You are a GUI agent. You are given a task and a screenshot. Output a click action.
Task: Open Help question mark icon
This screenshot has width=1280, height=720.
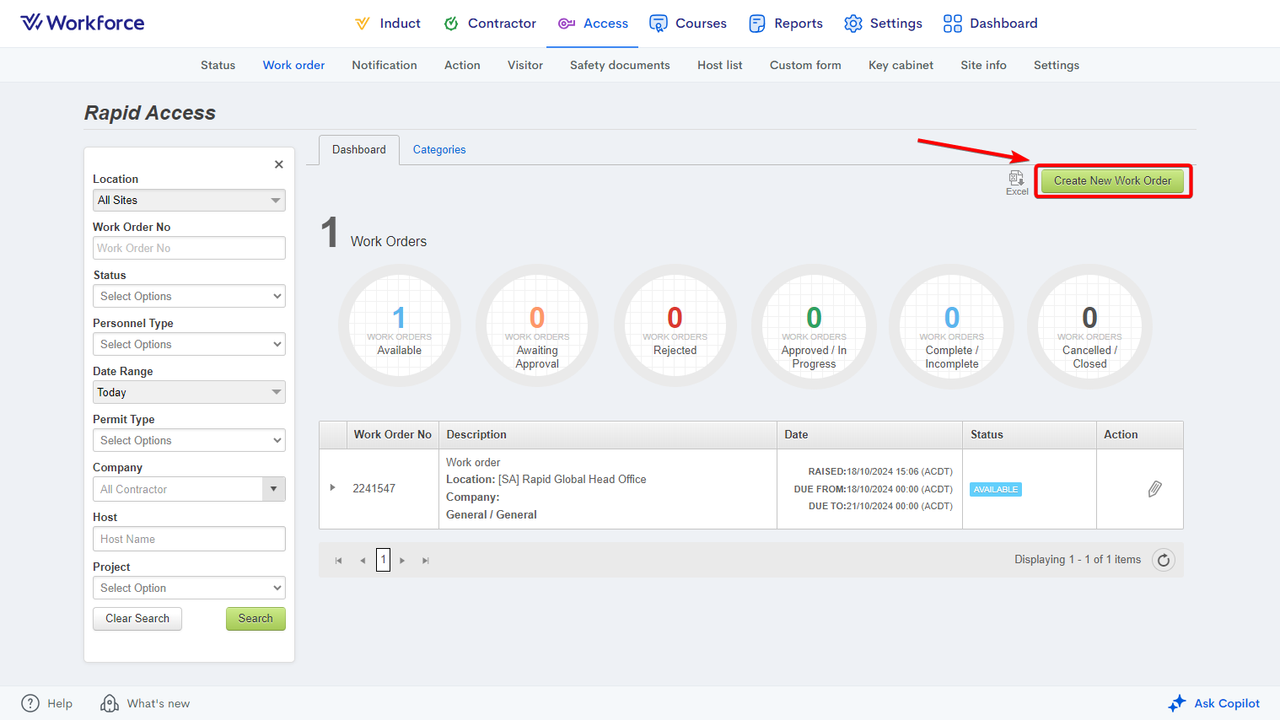click(31, 703)
